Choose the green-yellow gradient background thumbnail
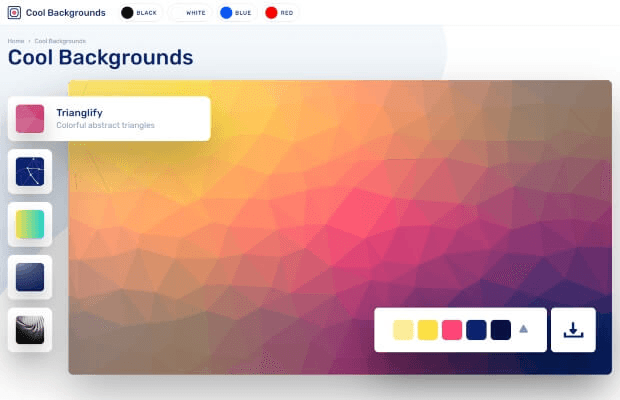Screen dimensions: 620x400 30,225
